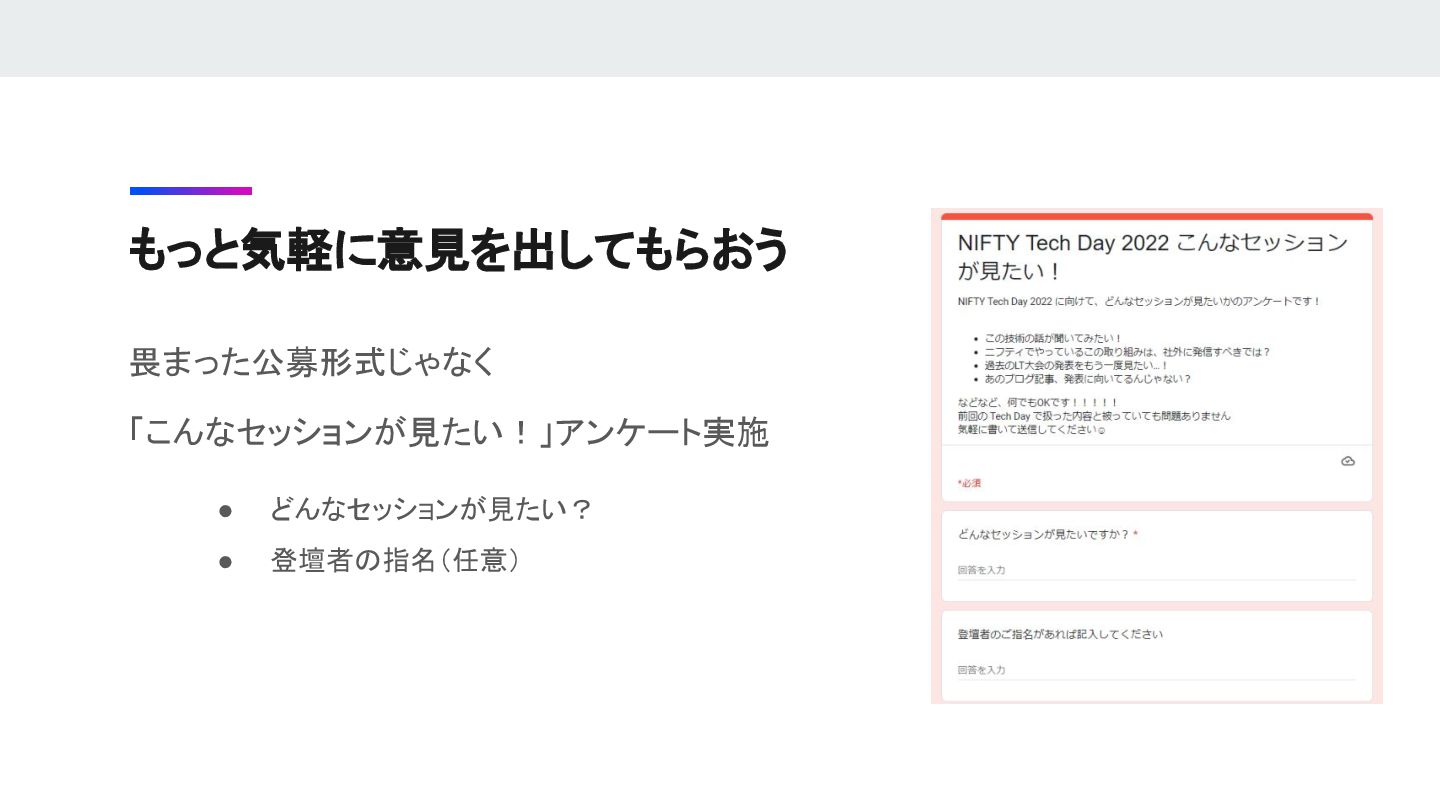Click the form screenshot image
The height and width of the screenshot is (810, 1440).
(1157, 456)
